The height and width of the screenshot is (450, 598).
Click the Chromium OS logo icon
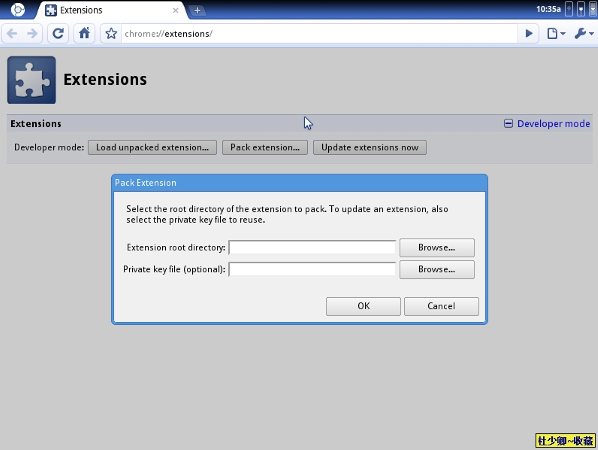pos(18,10)
